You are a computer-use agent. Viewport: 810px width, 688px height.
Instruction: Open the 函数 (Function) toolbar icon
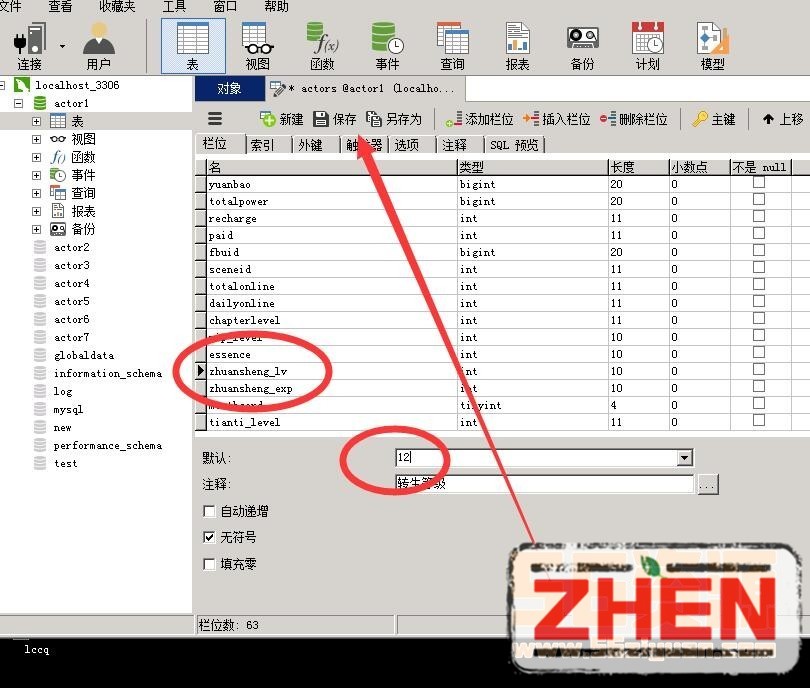(322, 45)
